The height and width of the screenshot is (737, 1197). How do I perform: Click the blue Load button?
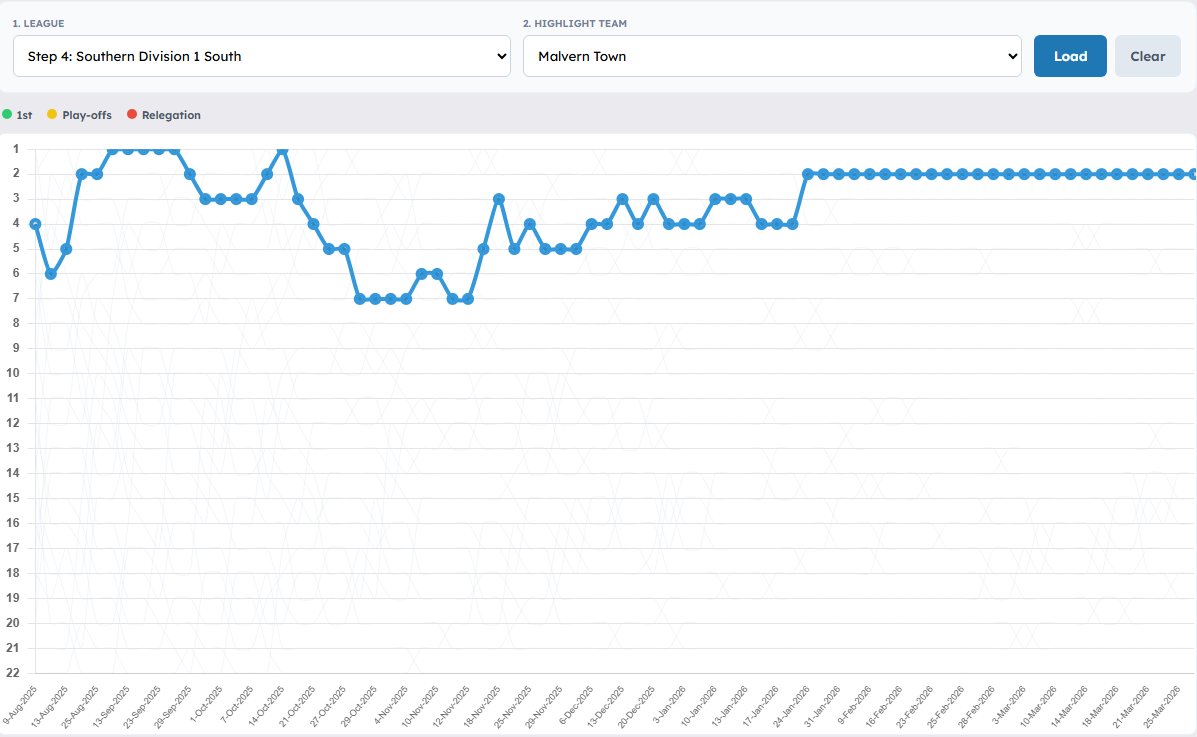pos(1070,56)
